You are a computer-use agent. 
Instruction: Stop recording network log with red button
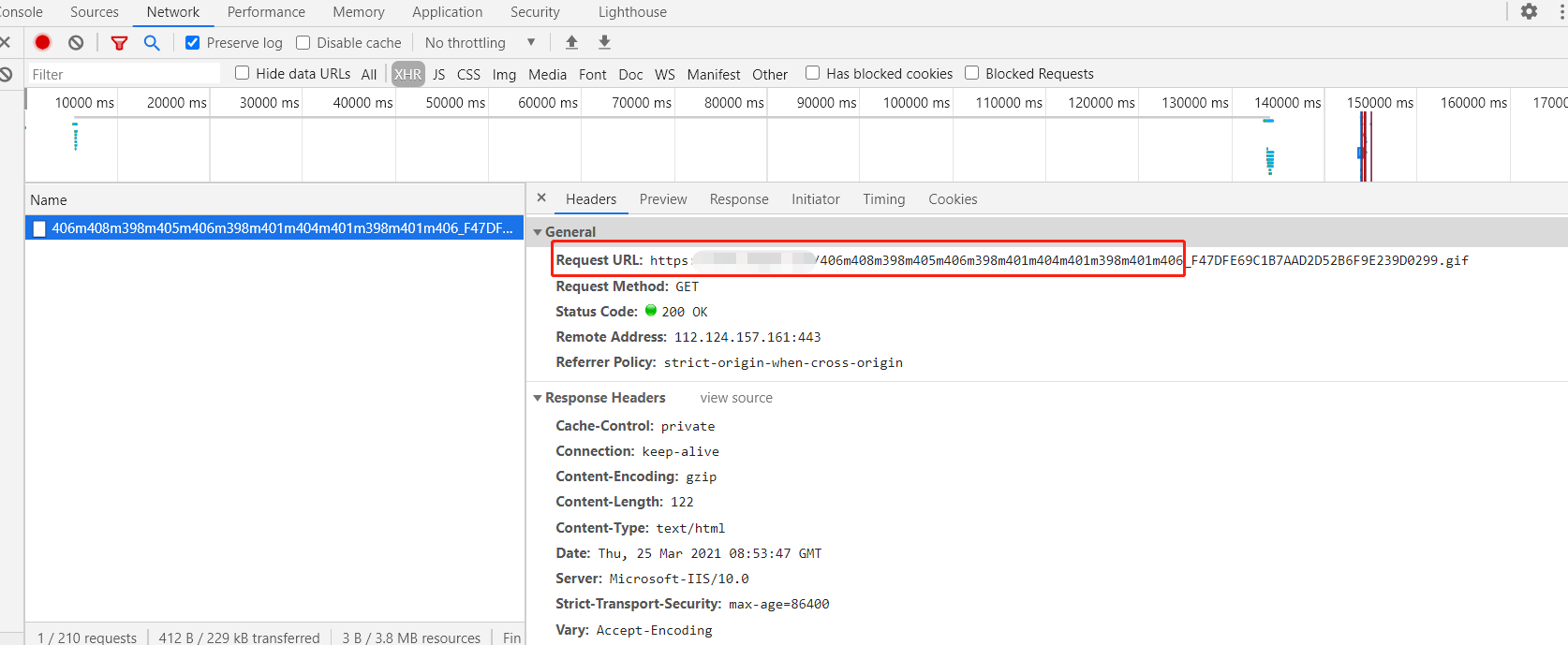pyautogui.click(x=42, y=42)
